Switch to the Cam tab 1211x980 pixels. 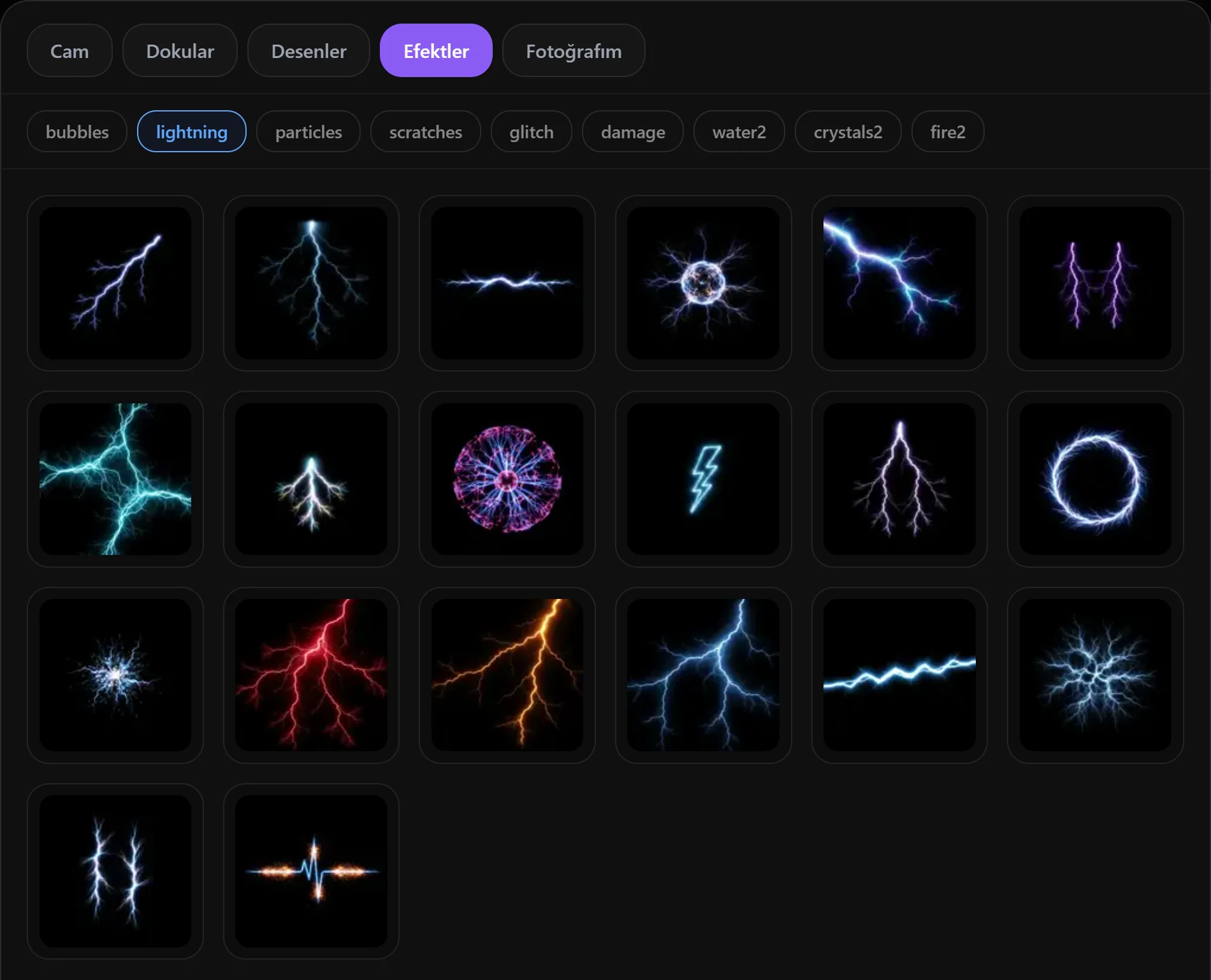tap(69, 50)
